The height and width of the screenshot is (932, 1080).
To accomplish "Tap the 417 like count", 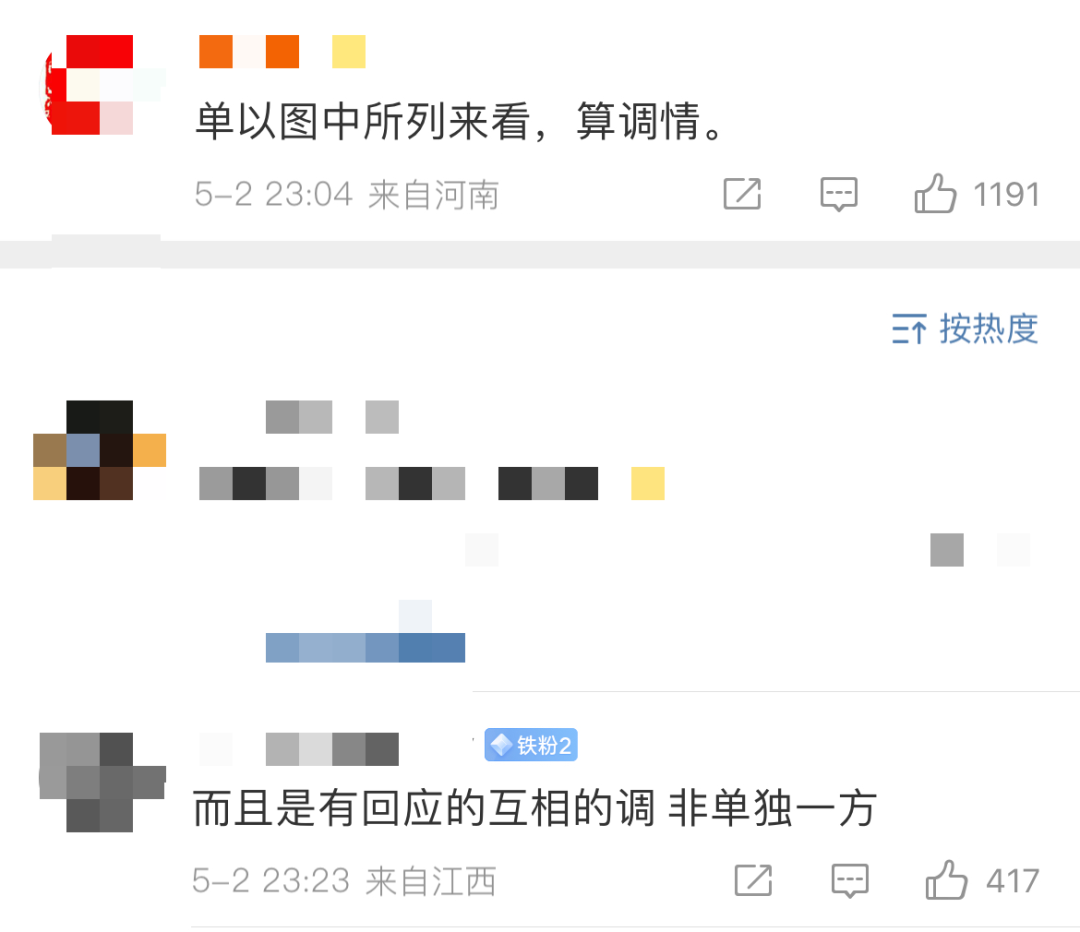I will point(1012,881).
